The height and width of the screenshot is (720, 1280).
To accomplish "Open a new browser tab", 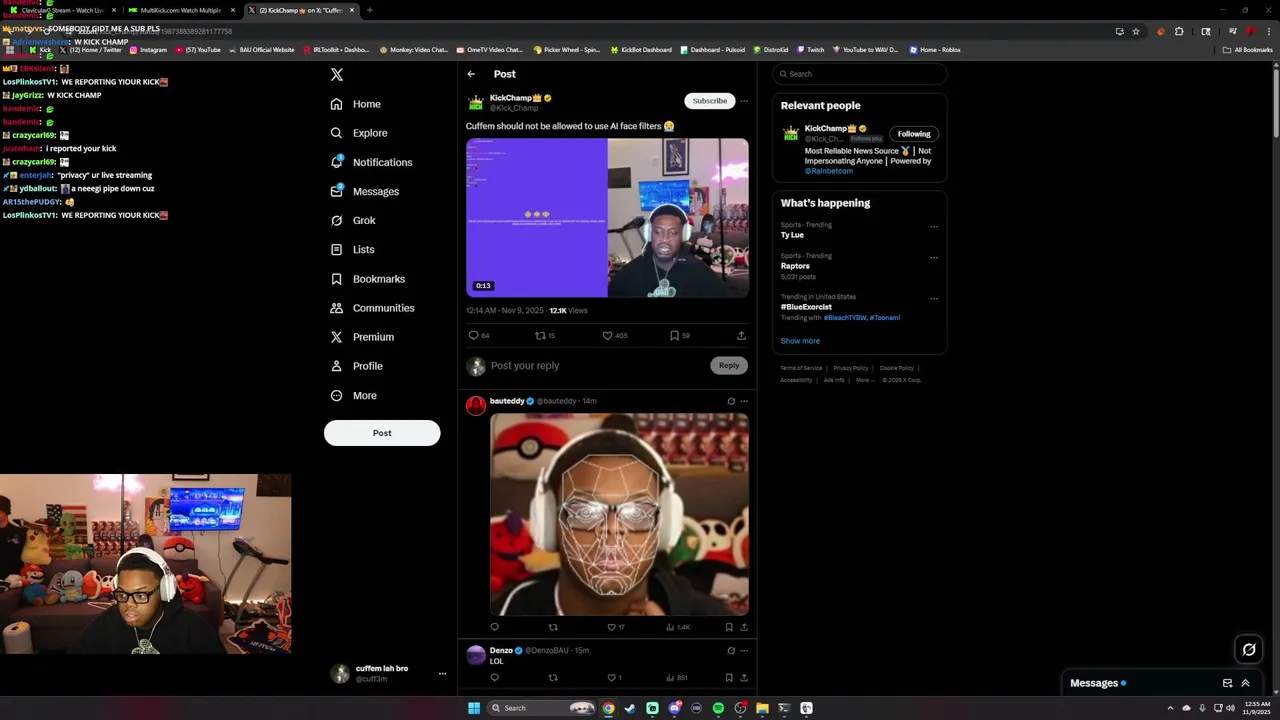I will click(x=369, y=10).
